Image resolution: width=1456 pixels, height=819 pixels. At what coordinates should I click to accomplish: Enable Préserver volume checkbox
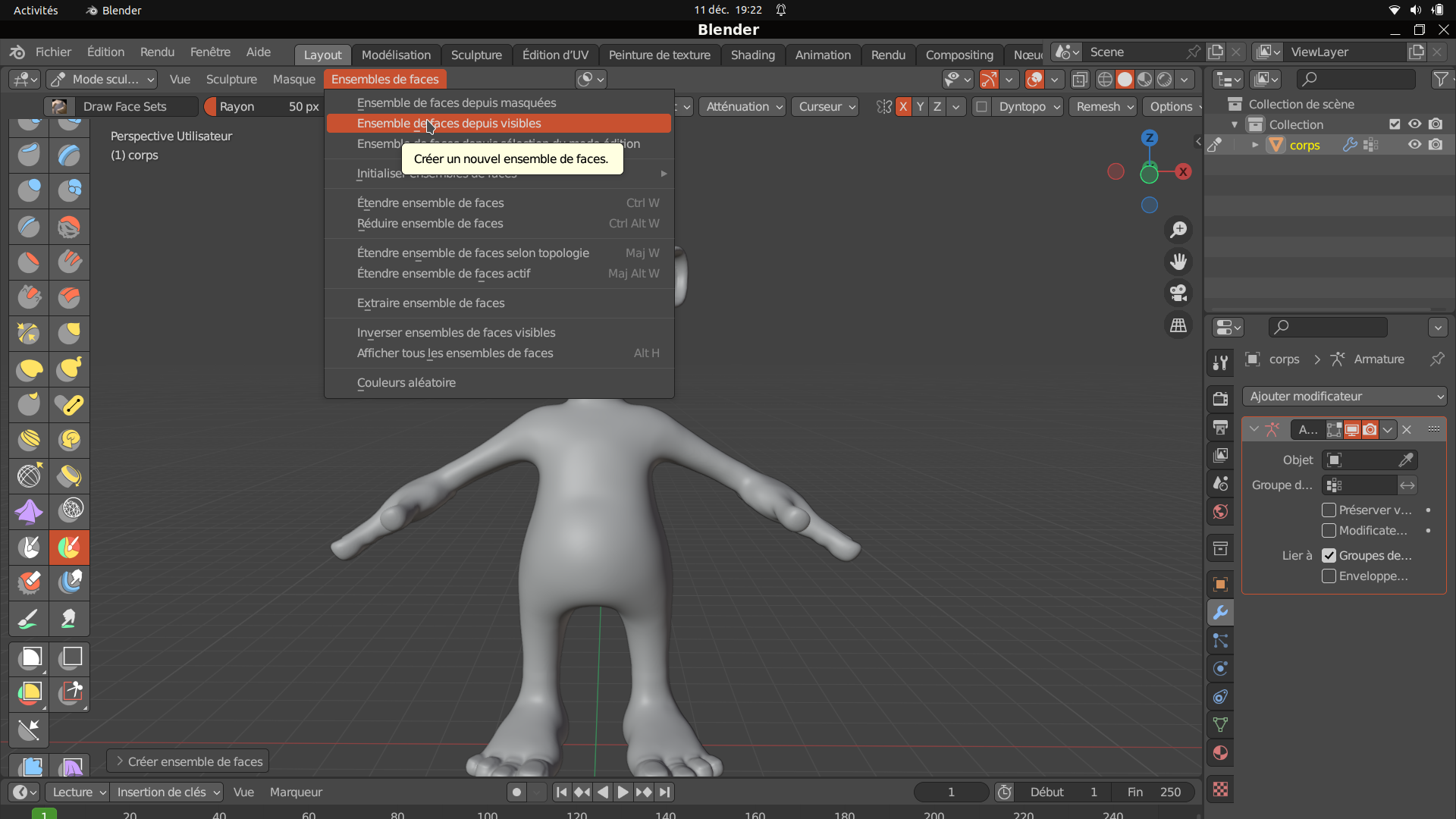(1329, 510)
